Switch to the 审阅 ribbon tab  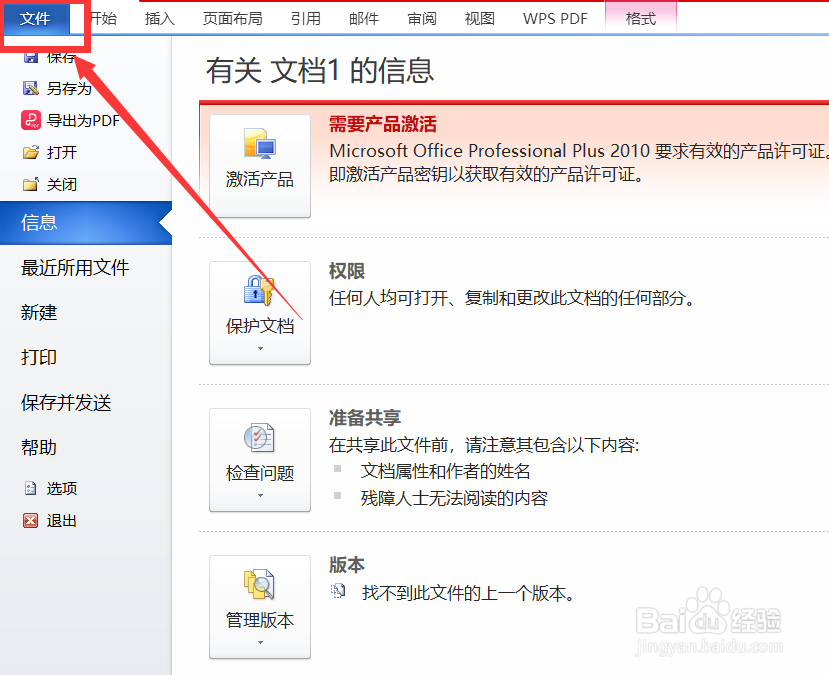[x=422, y=19]
